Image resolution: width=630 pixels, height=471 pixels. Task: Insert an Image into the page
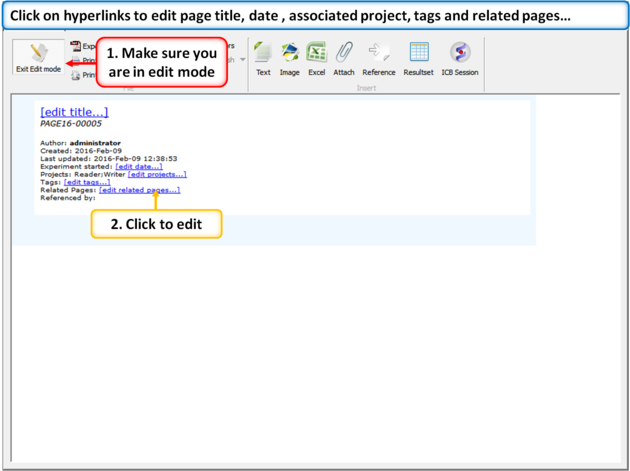click(289, 59)
